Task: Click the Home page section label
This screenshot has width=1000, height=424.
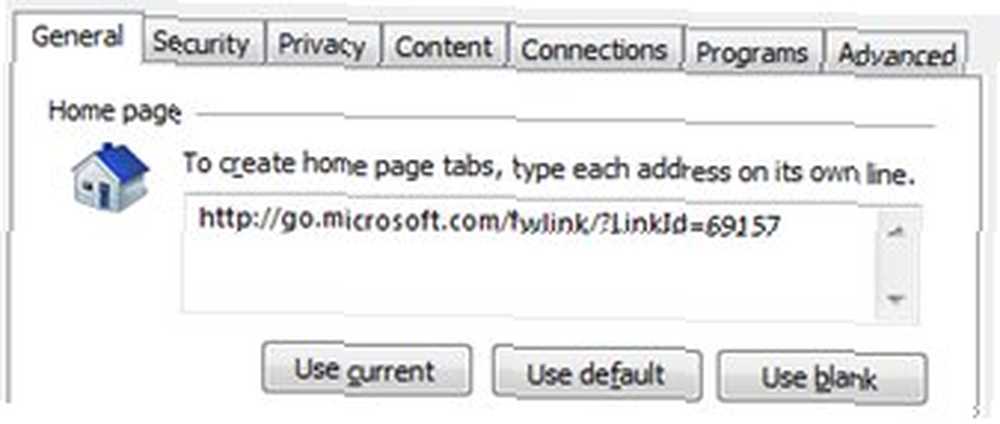Action: pyautogui.click(x=115, y=112)
